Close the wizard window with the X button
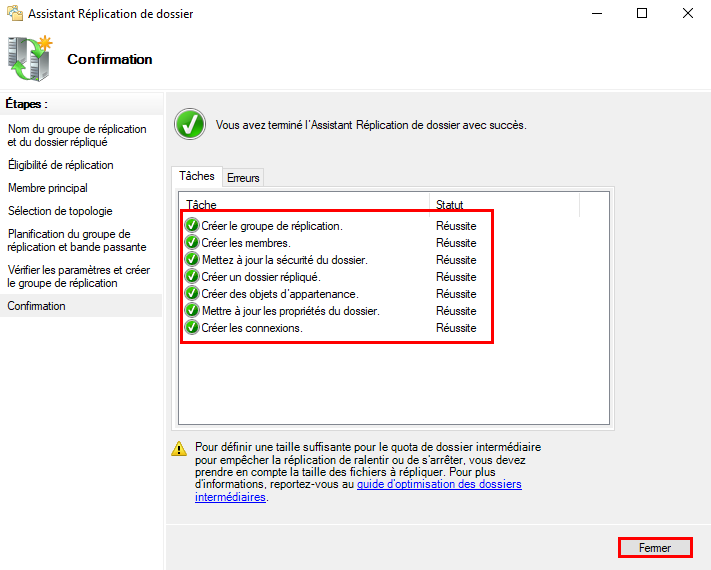Viewport: 711px width, 570px height. [x=687, y=14]
